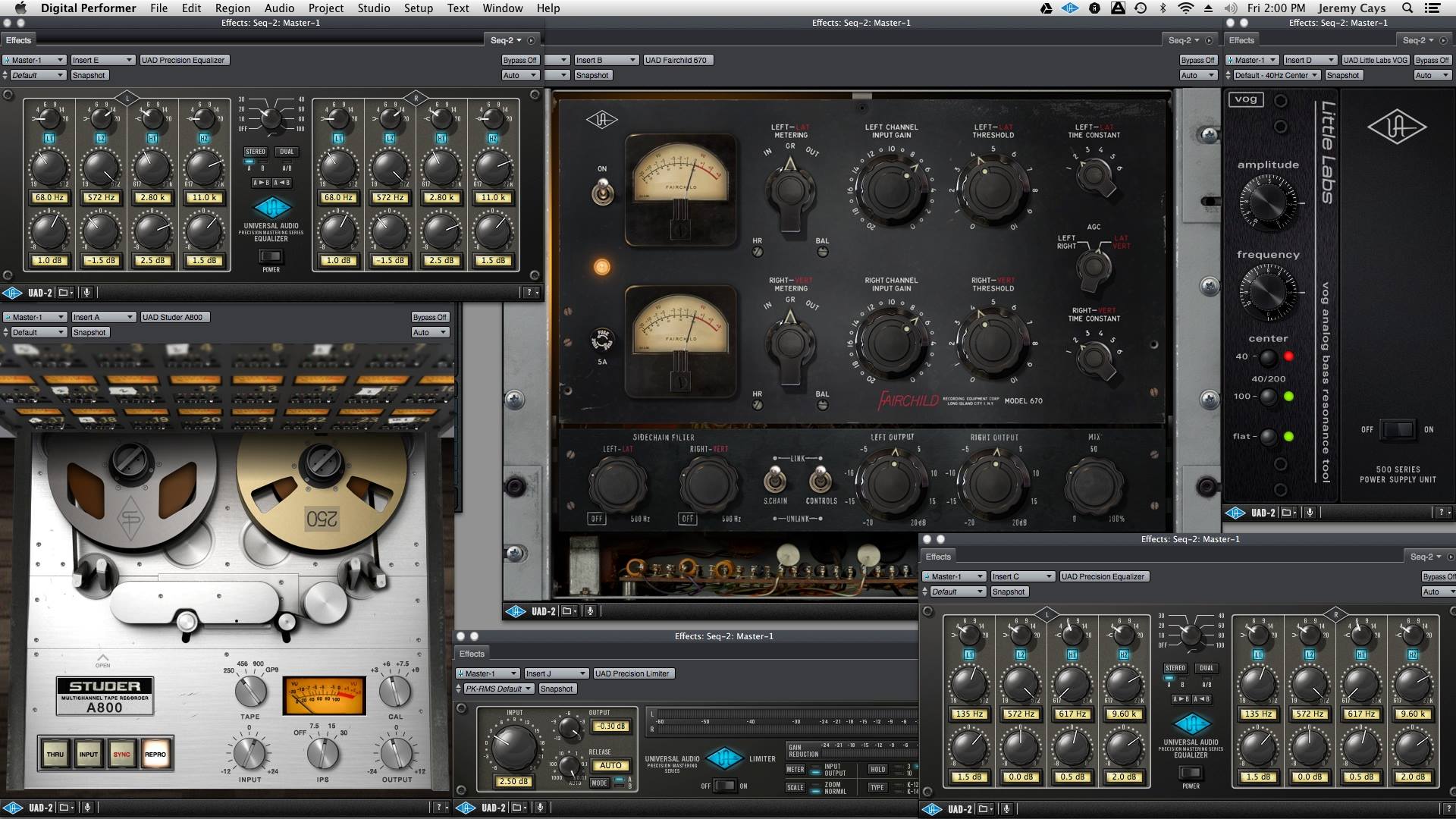Open the Insert C dropdown in the bottom-right equalizer window
Image resolution: width=1456 pixels, height=819 pixels.
click(x=1022, y=576)
